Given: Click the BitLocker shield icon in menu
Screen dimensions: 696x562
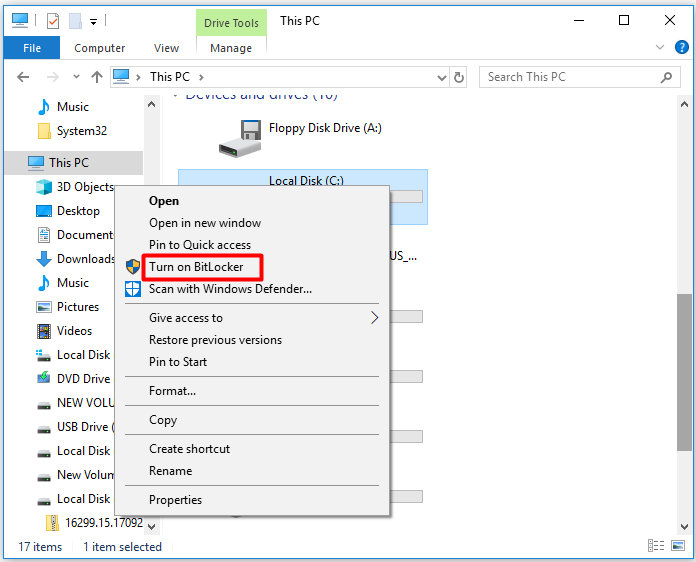Looking at the screenshot, I should (133, 267).
